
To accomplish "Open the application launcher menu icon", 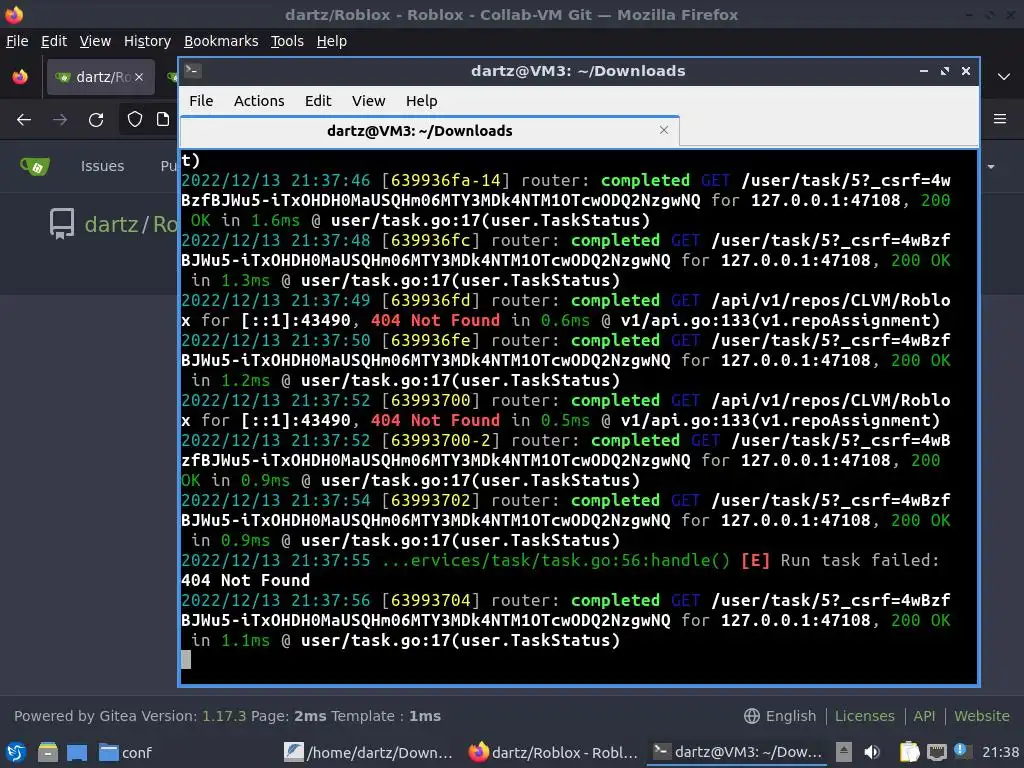I will (x=16, y=752).
